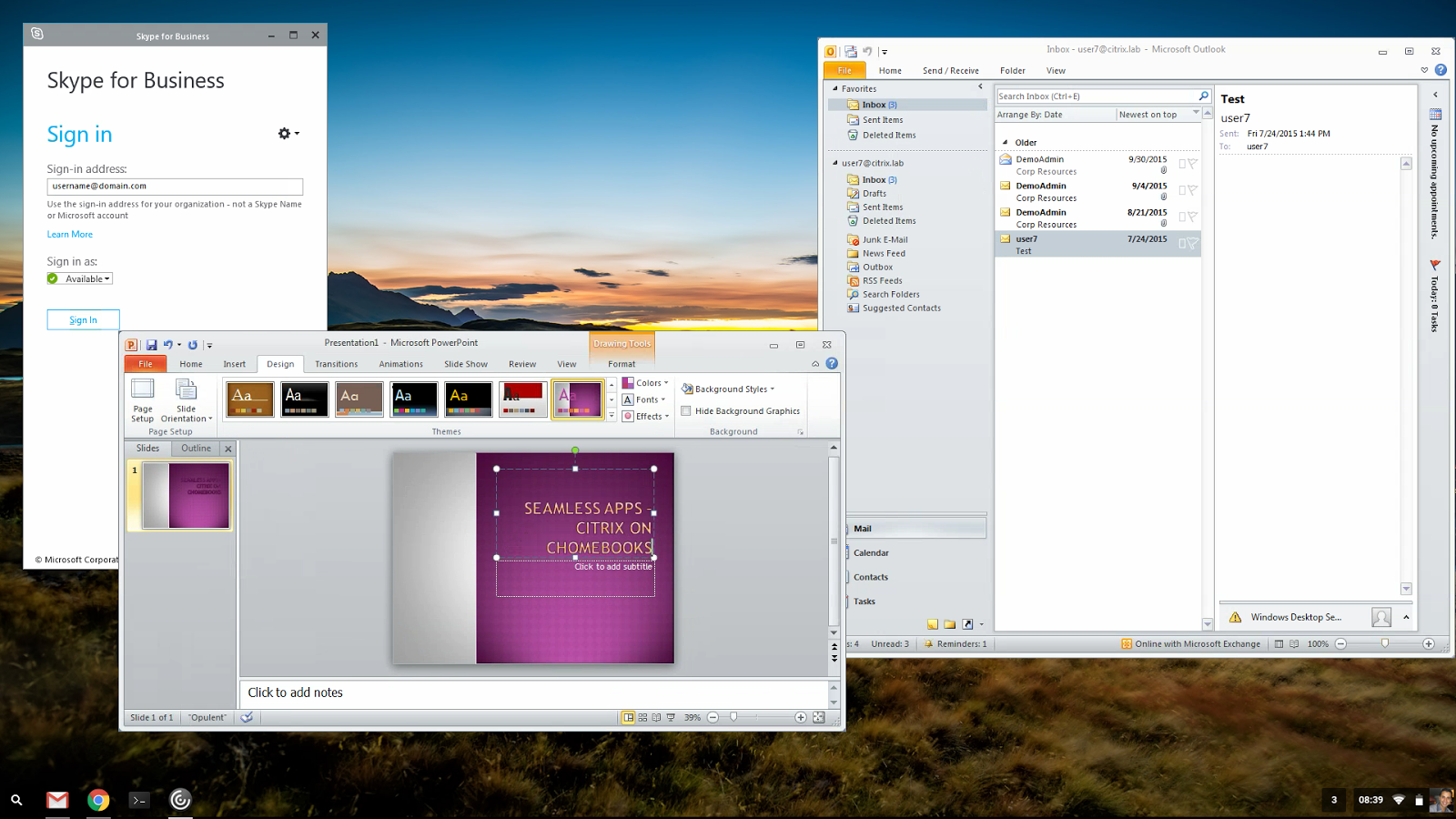Viewport: 1456px width, 819px height.
Task: Click Page Setup icon in PowerPoint ribbon
Action: pos(143,389)
